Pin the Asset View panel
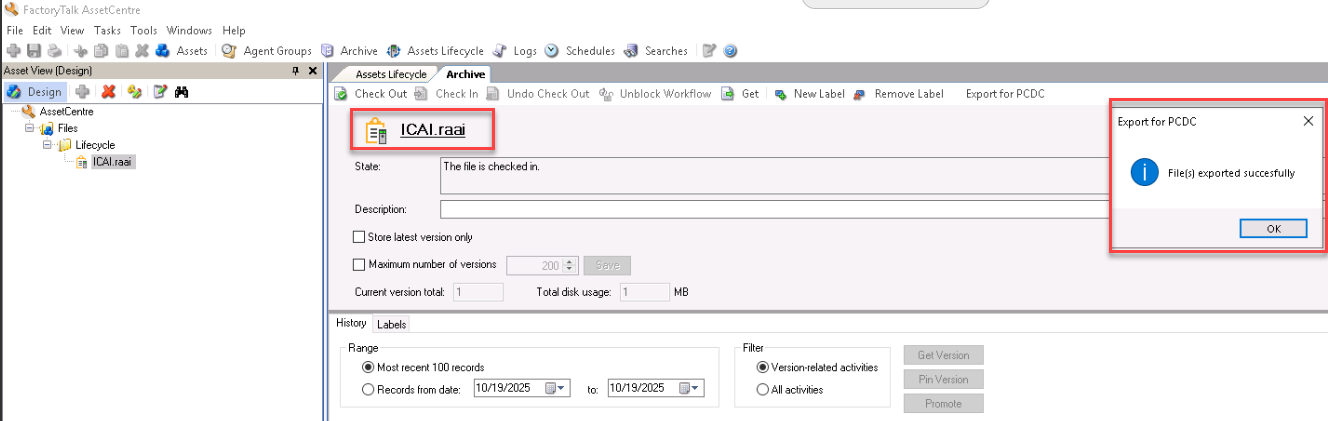The width and height of the screenshot is (1328, 421). click(x=295, y=71)
